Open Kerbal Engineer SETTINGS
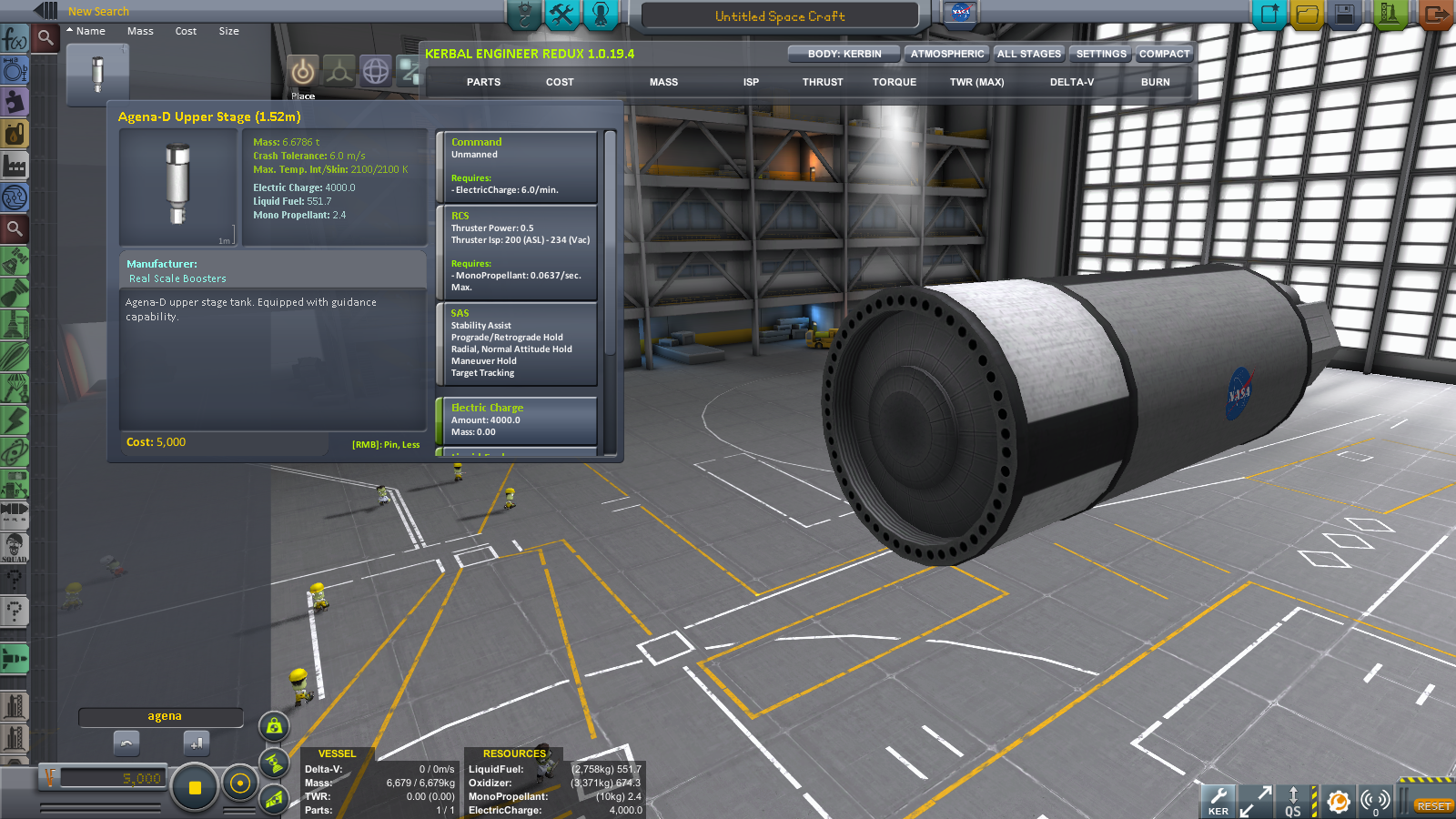The image size is (1456, 819). (x=1100, y=54)
